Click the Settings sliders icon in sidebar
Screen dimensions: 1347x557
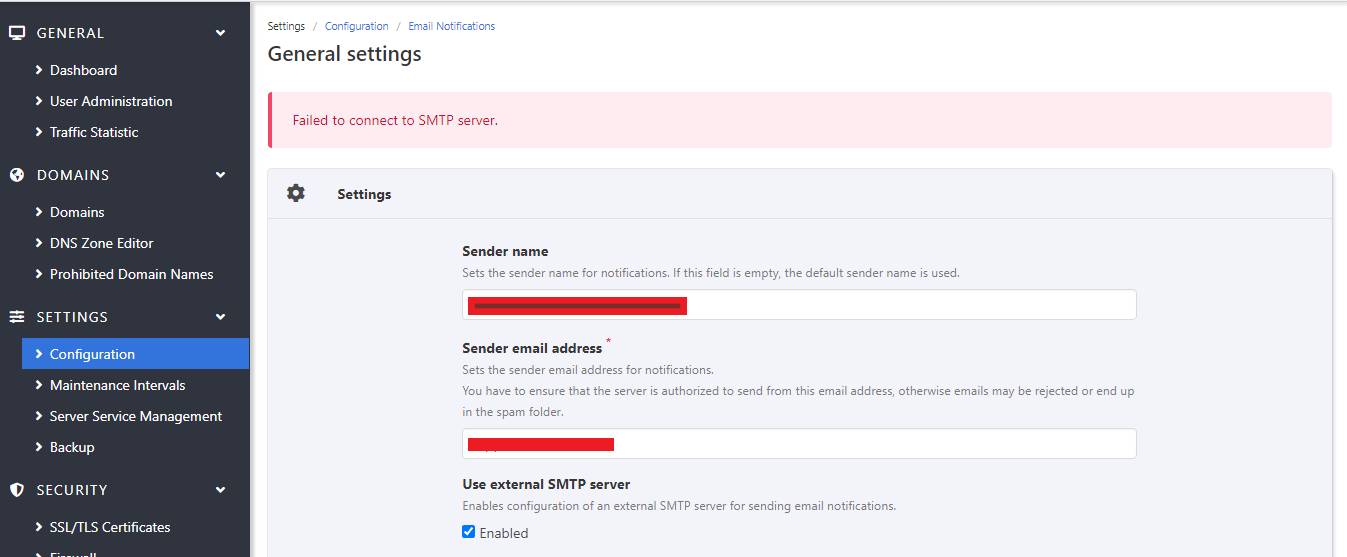pos(17,317)
